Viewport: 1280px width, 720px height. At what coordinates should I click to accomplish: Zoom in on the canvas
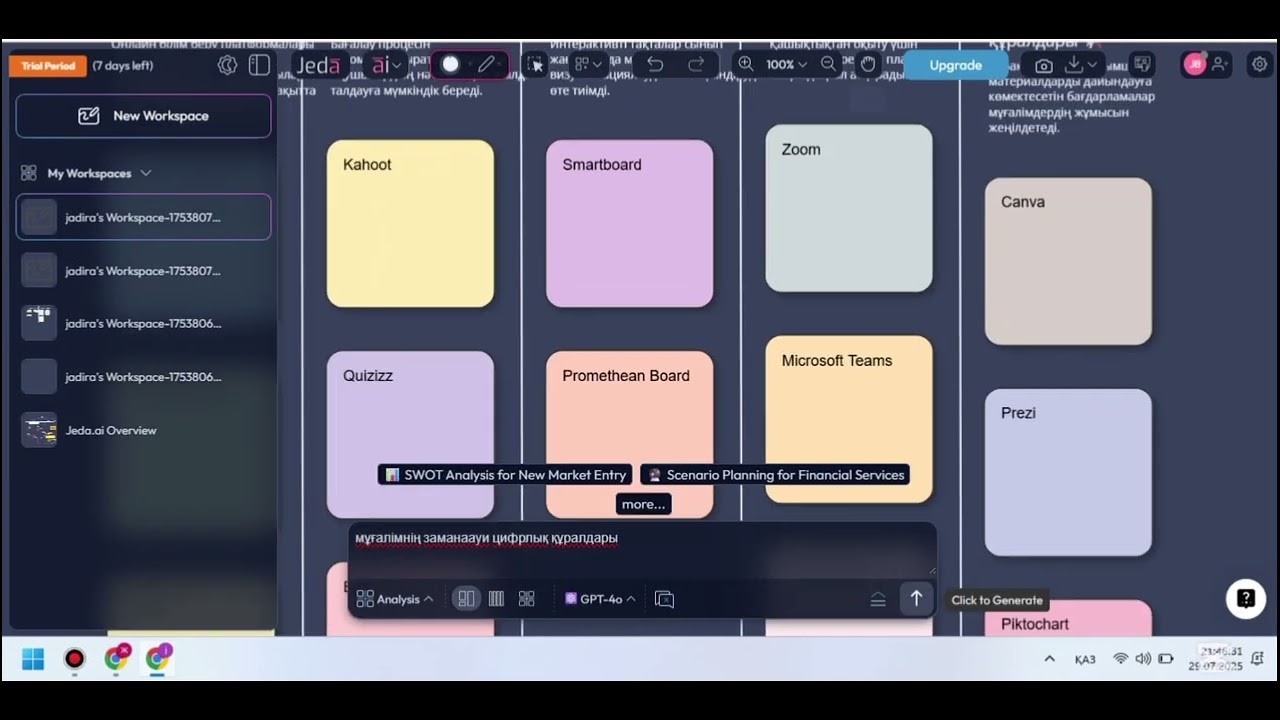tap(746, 65)
